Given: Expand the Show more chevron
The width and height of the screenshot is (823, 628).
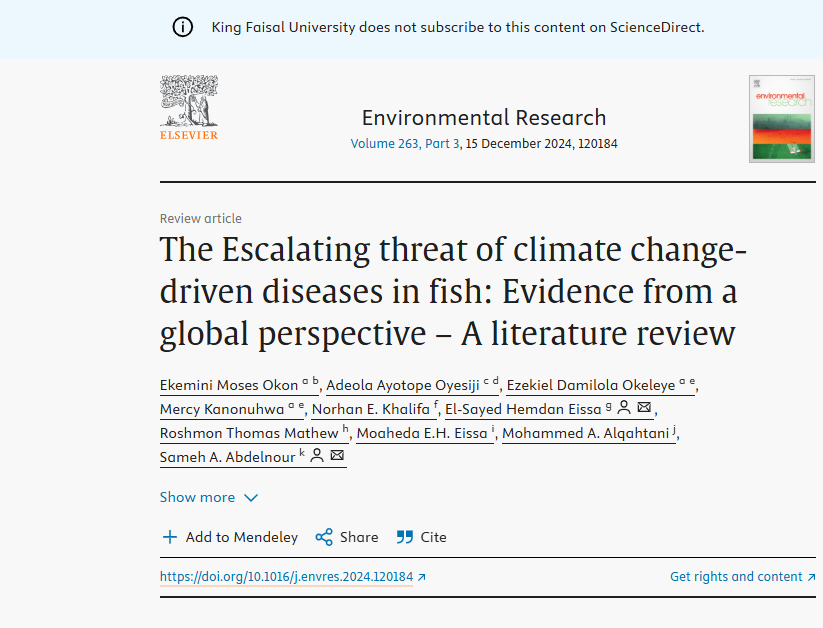Looking at the screenshot, I should 251,498.
